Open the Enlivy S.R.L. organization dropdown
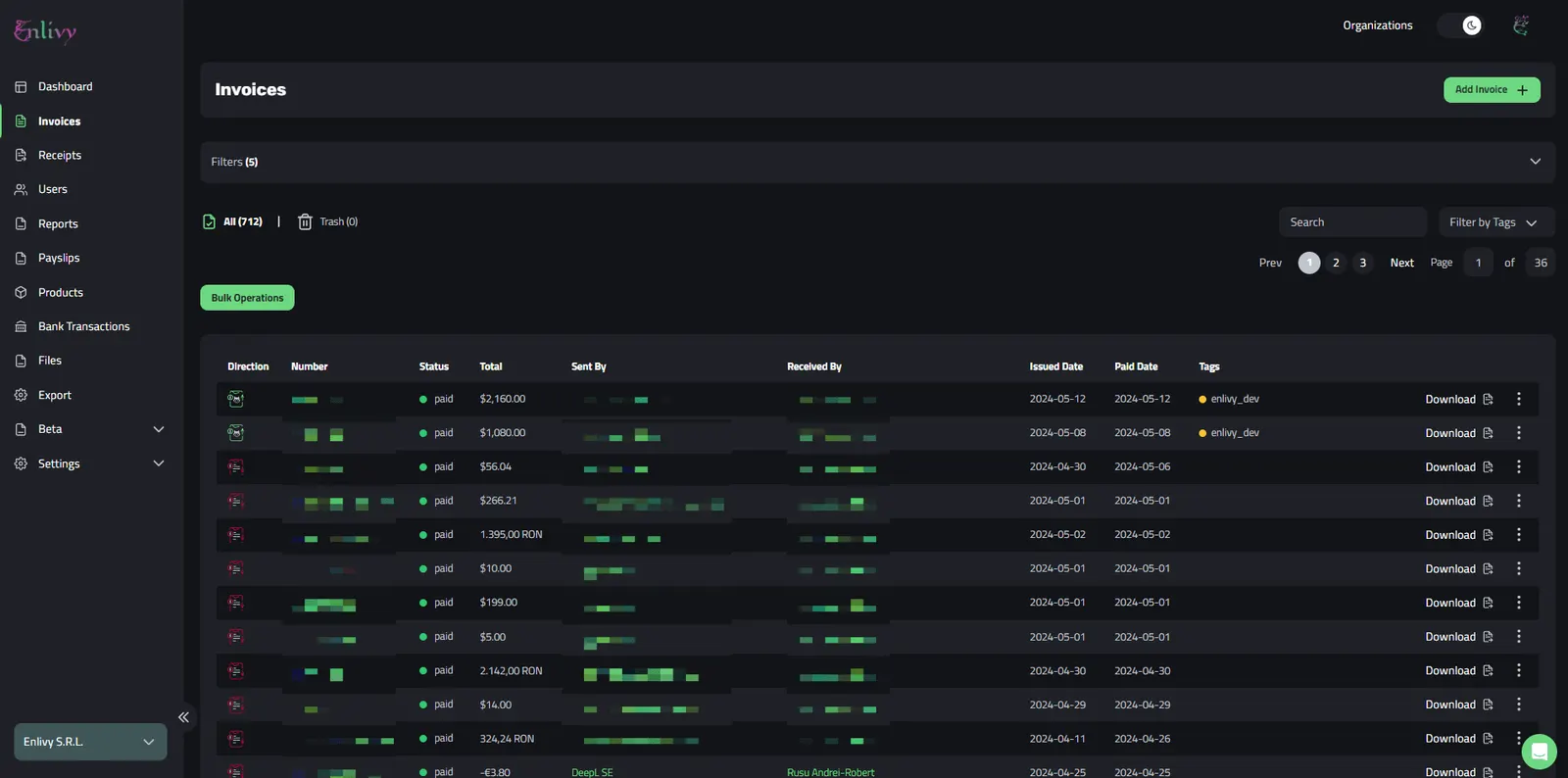This screenshot has width=1568, height=778. (x=90, y=742)
